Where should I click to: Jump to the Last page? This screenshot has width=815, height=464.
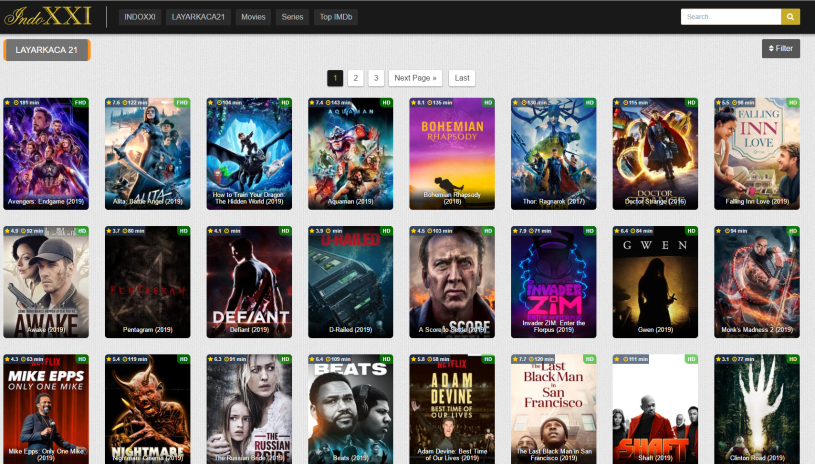pos(461,78)
